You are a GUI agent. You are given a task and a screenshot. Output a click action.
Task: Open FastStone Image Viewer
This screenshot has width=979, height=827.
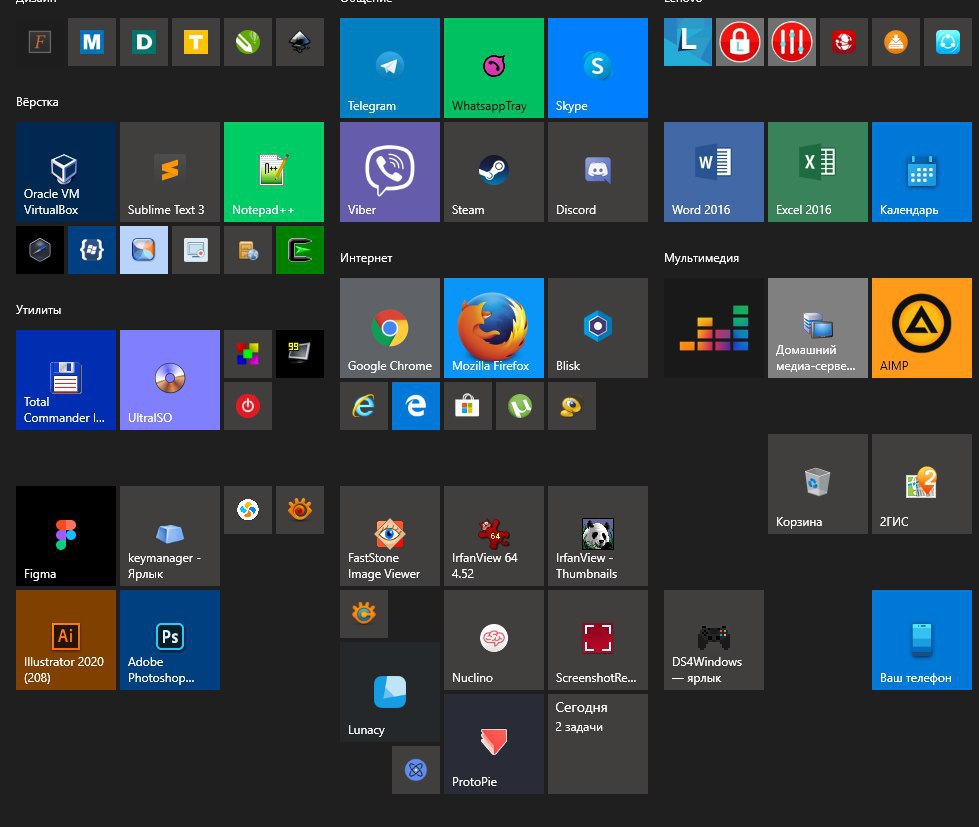(x=390, y=536)
